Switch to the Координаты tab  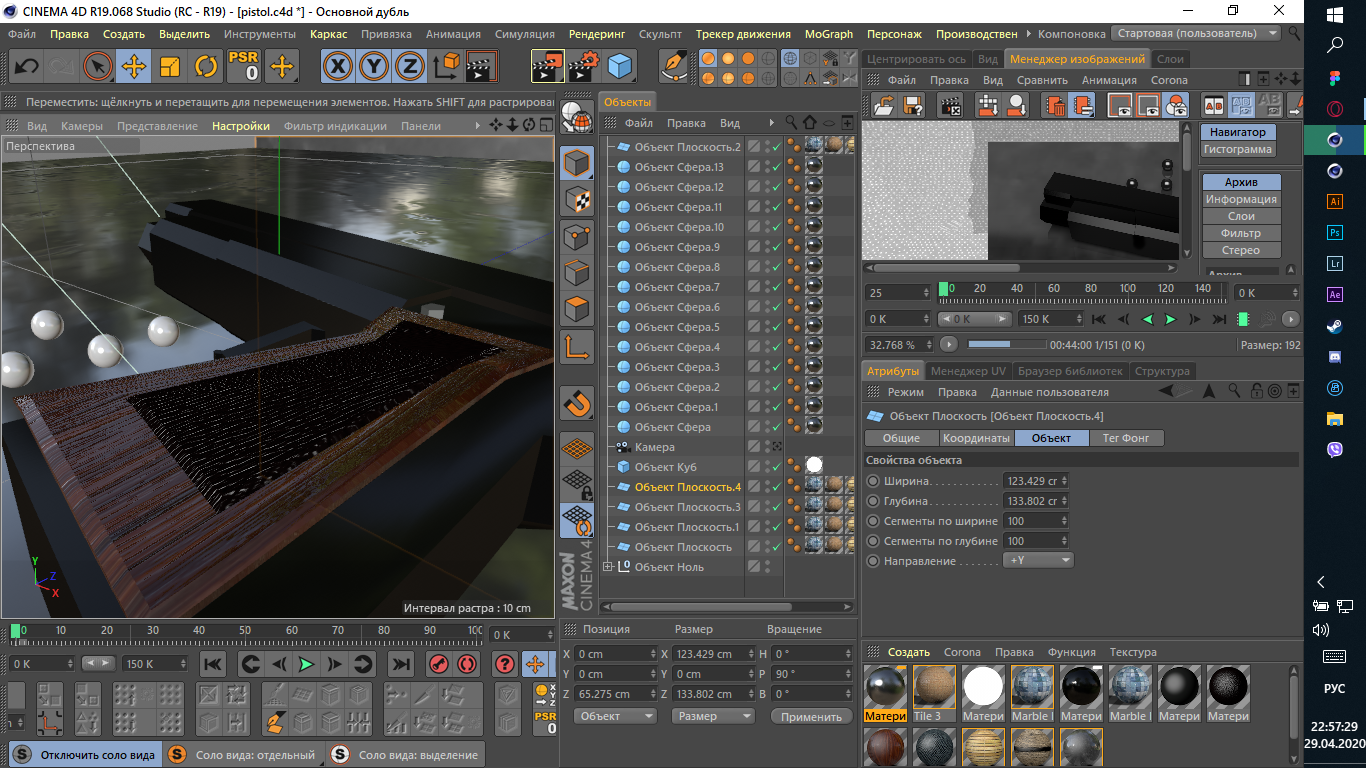[976, 438]
